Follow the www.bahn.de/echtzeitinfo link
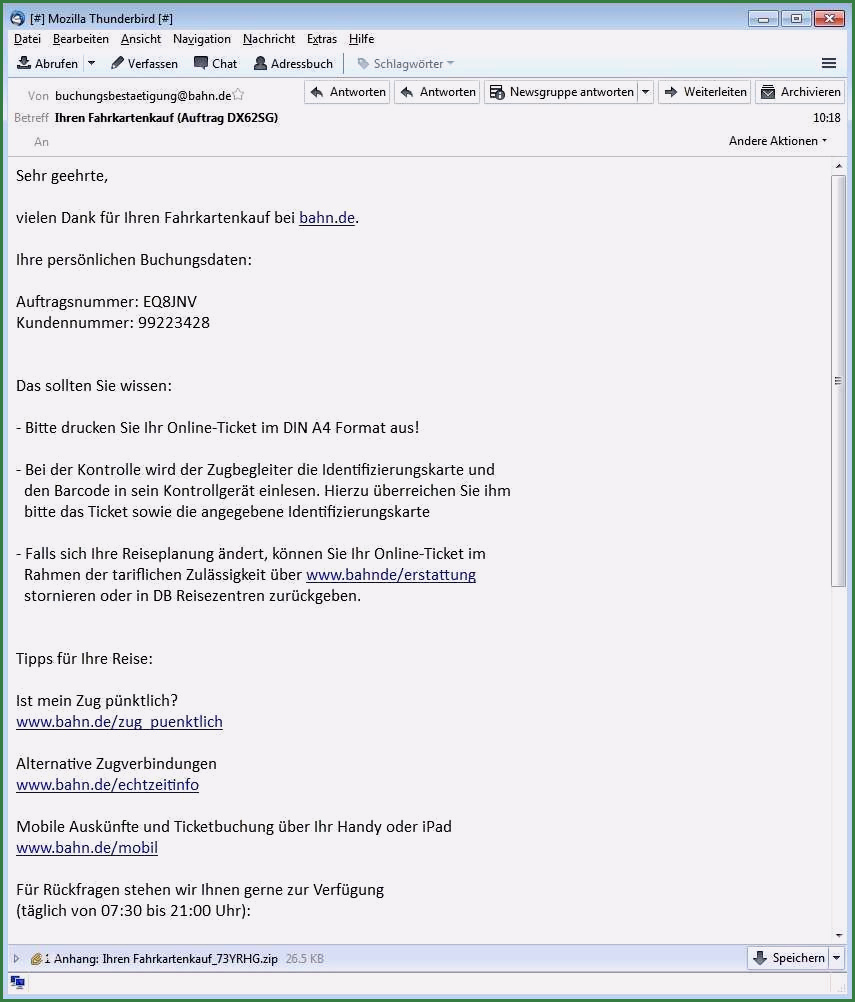 click(x=107, y=785)
